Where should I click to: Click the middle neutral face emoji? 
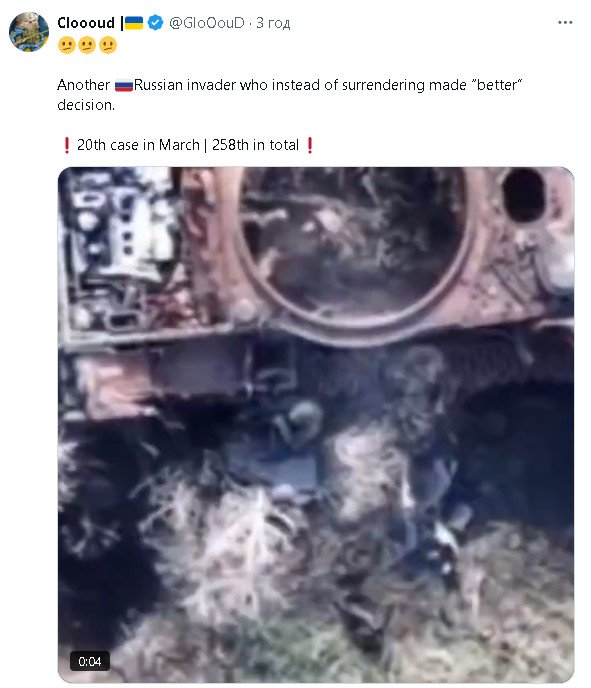[x=87, y=45]
